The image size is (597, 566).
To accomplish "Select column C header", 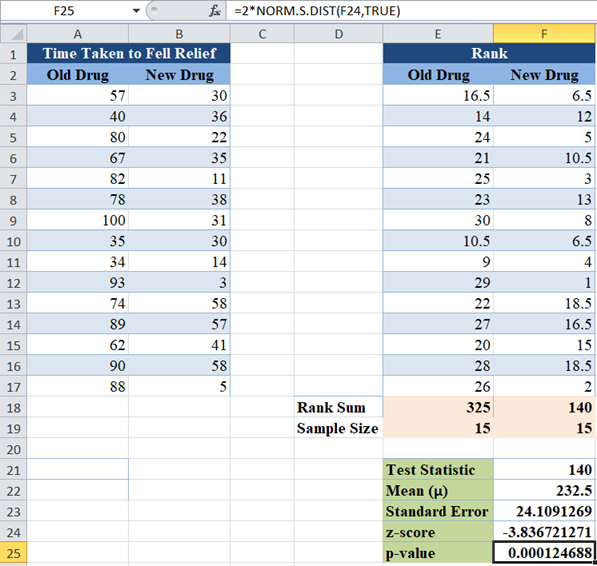I will tap(262, 34).
